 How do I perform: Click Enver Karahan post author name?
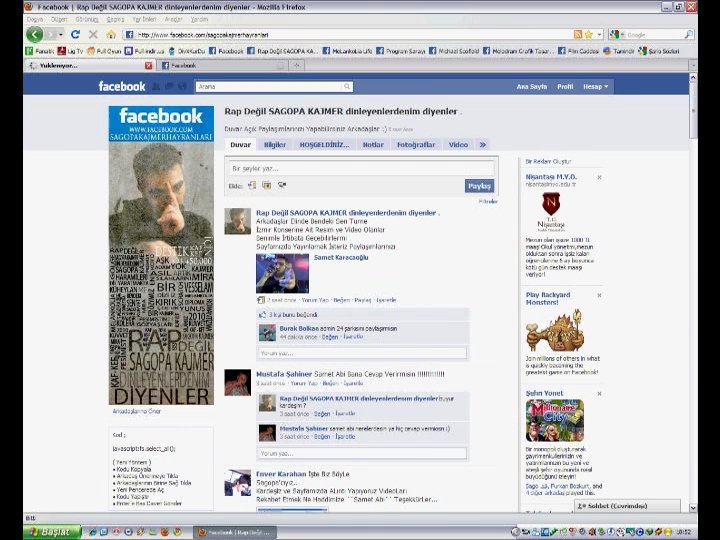click(x=281, y=474)
